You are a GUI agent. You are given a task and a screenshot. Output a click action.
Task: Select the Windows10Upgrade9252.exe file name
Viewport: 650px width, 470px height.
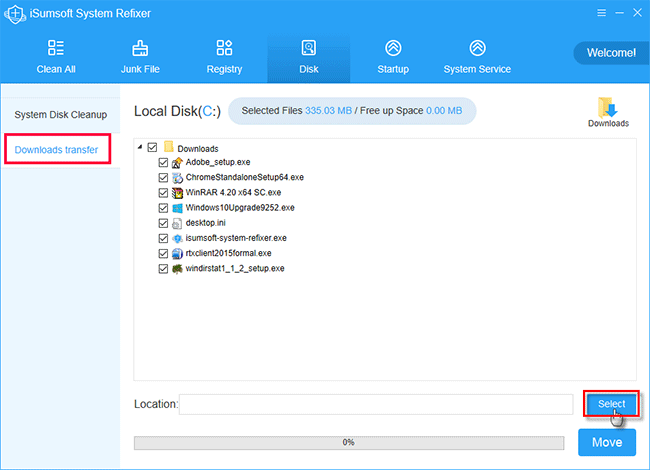[x=240, y=208]
